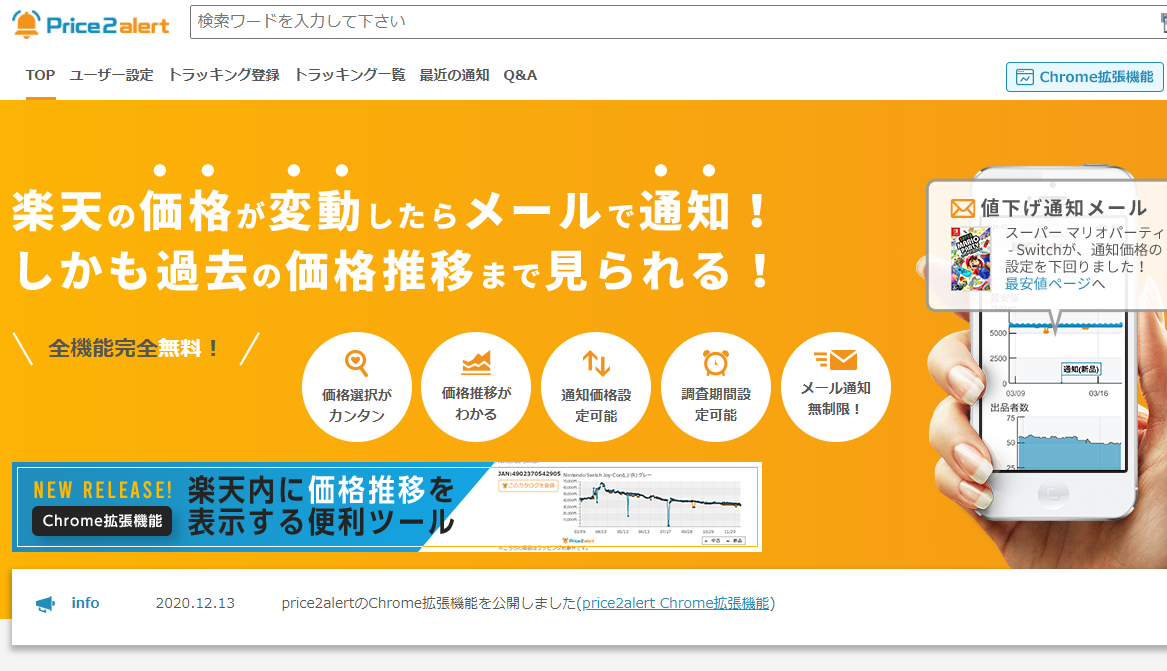The height and width of the screenshot is (671, 1167).
Task: Open the Q&A page
Action: click(520, 75)
